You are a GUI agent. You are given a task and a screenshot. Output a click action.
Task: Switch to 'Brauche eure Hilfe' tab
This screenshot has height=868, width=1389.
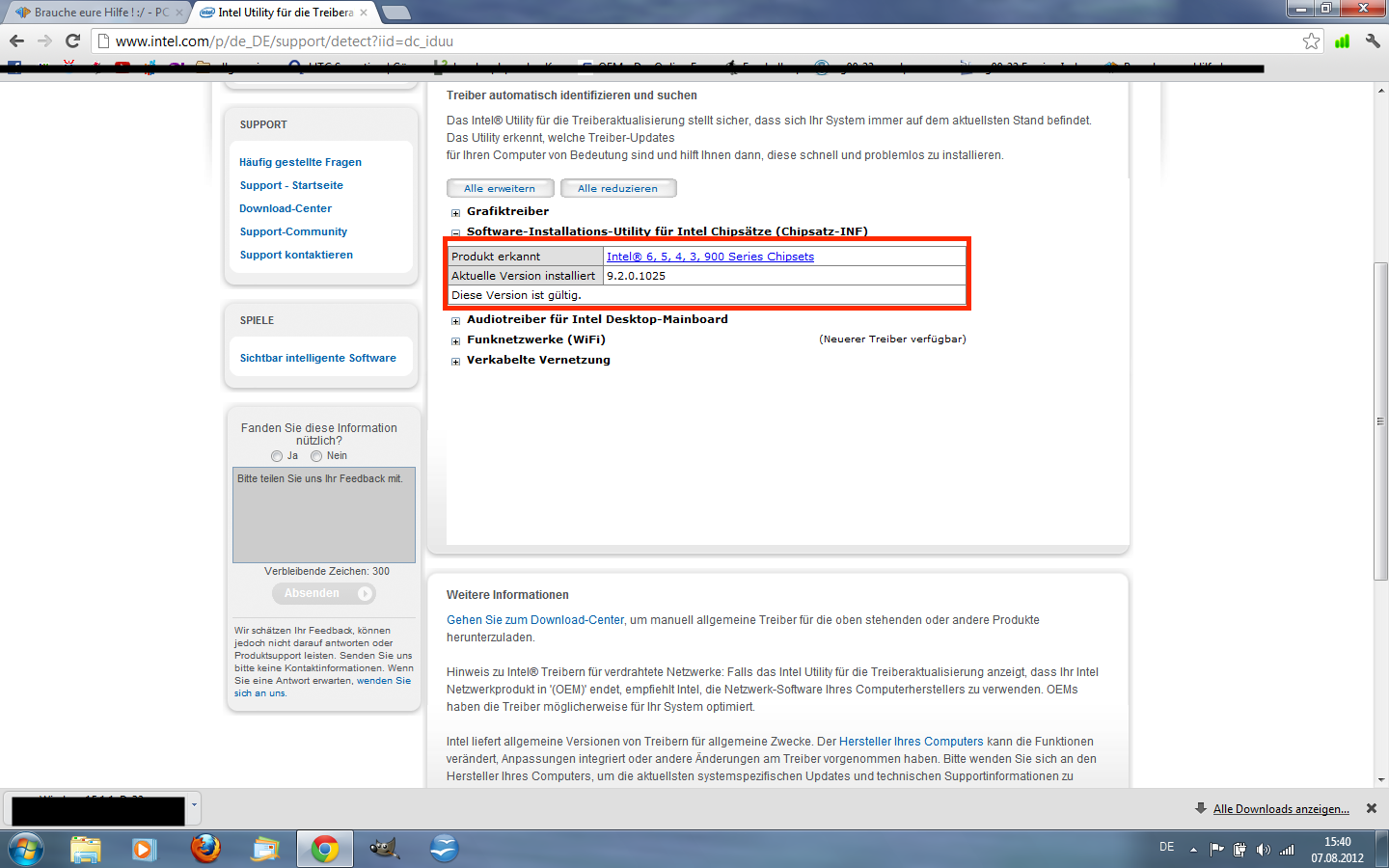point(95,13)
